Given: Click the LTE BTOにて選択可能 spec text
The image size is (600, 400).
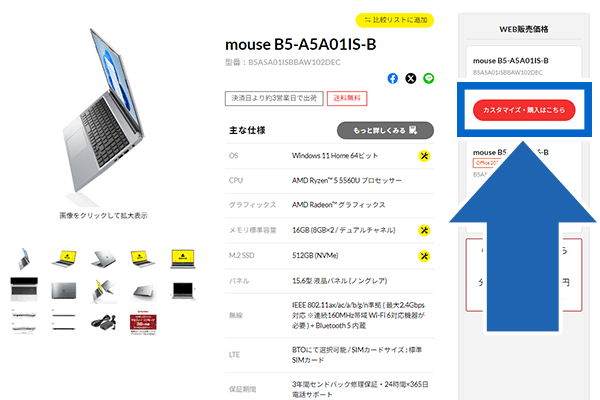Looking at the screenshot, I should 357,355.
